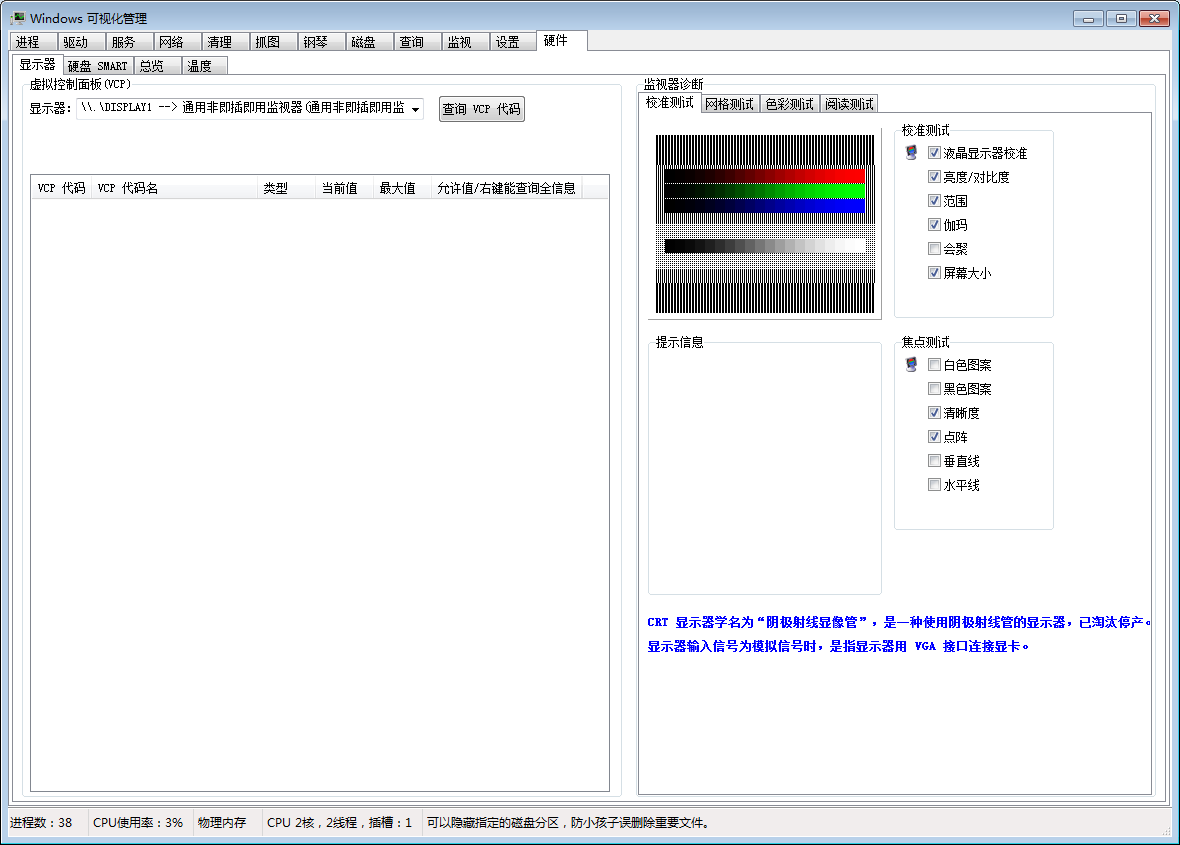Click the red color bar in calibration preview
Screen dimensions: 1180x845
click(764, 175)
